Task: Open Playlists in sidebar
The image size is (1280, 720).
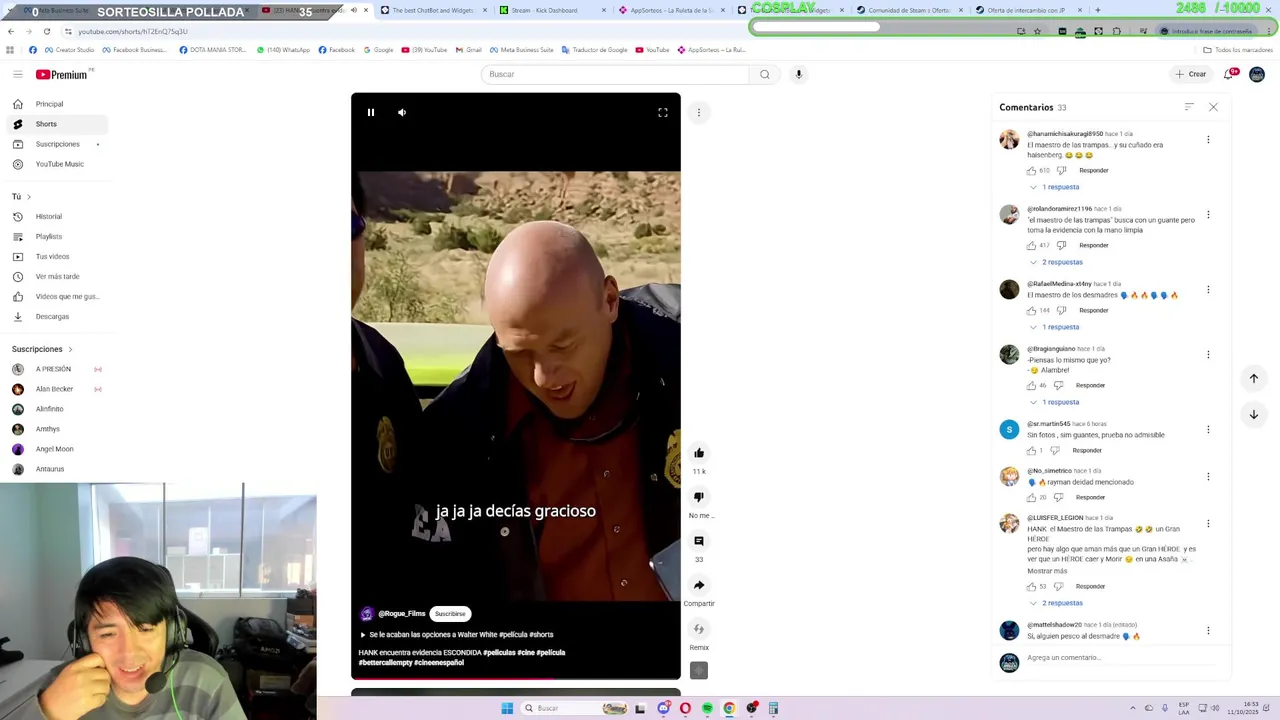Action: click(56, 236)
